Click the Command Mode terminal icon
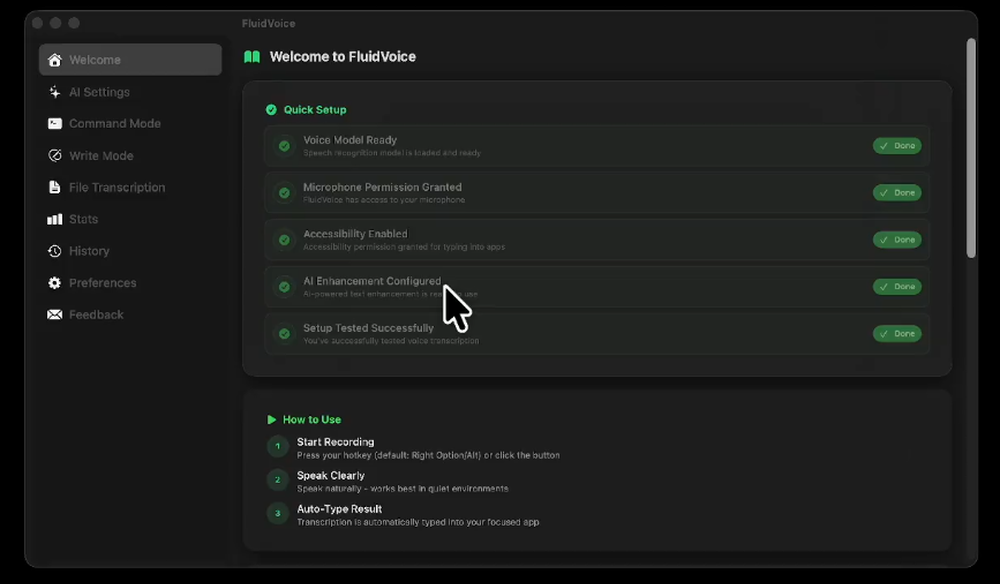The image size is (1000, 584). pyautogui.click(x=55, y=124)
